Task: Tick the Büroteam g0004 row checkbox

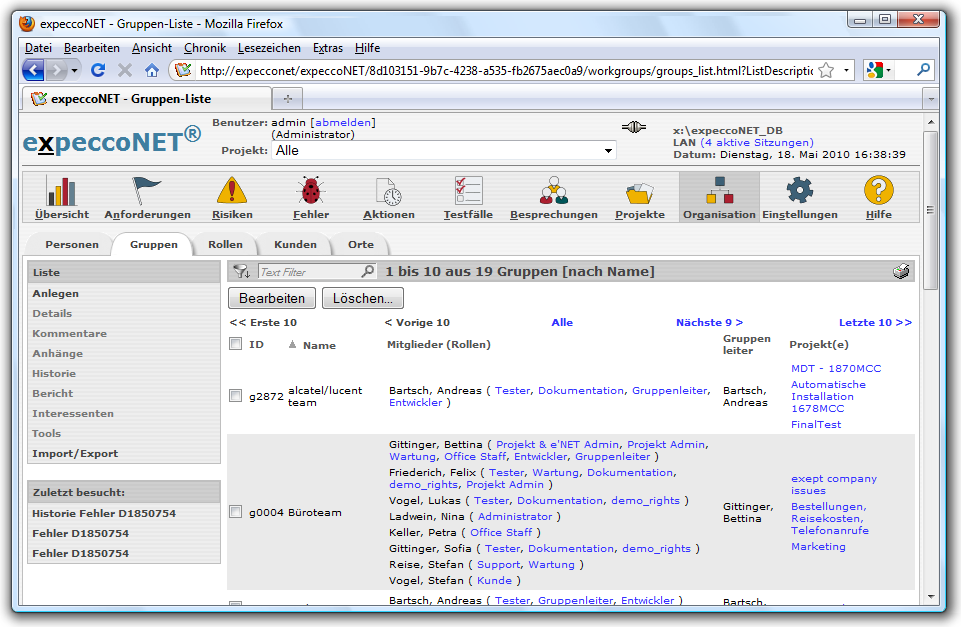Action: coord(236,512)
